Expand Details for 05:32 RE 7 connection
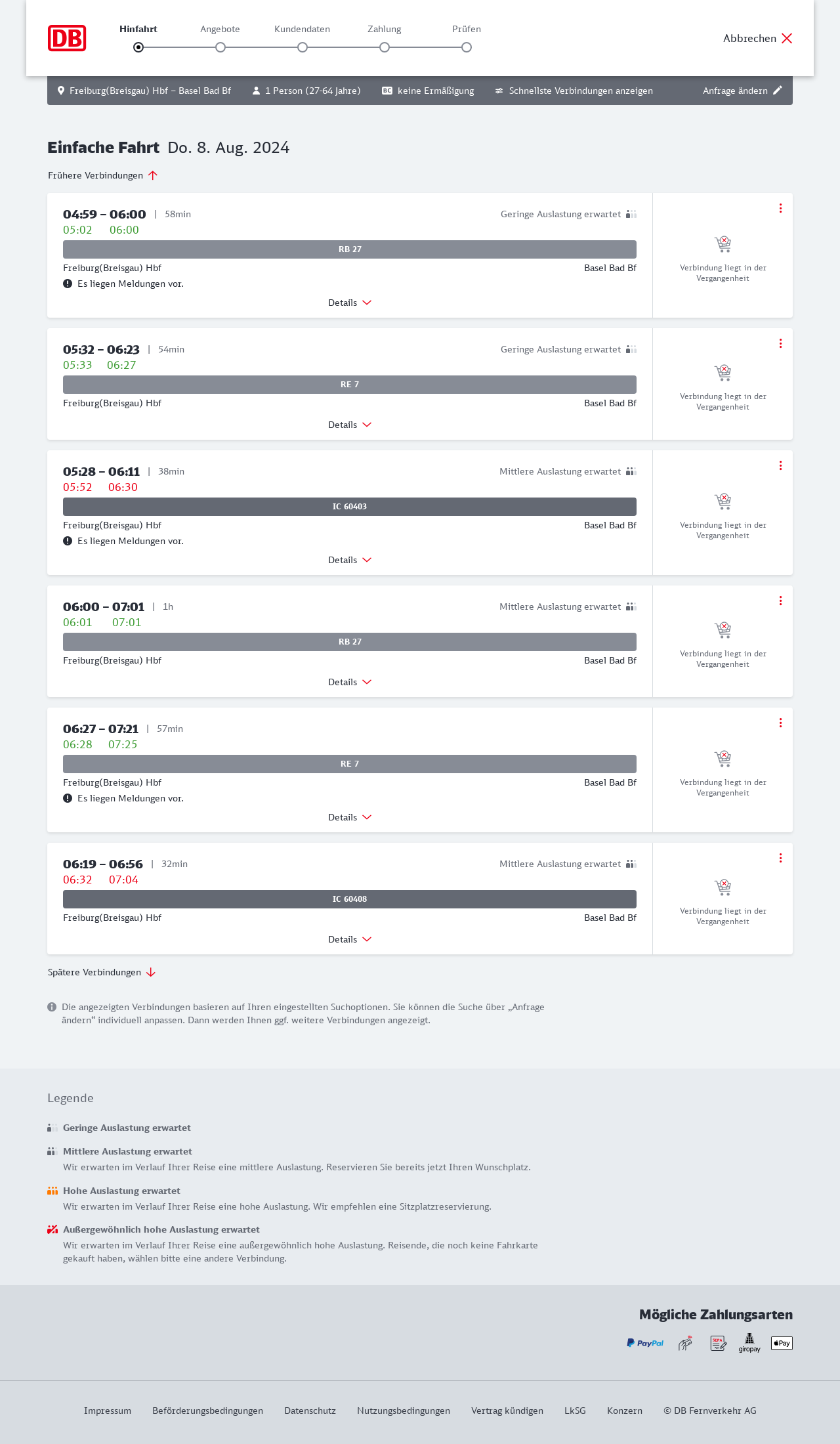 coord(350,425)
